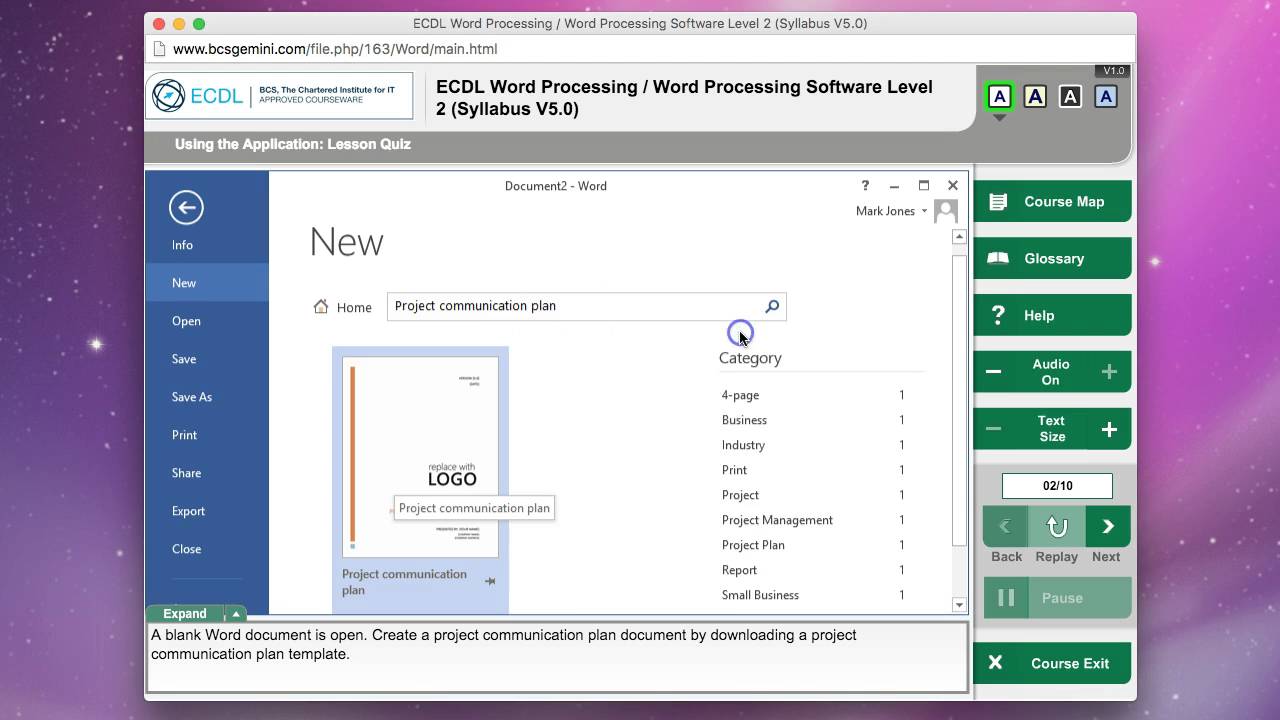The image size is (1280, 720).
Task: Decrease audio volume with minus icon
Action: pyautogui.click(x=993, y=372)
